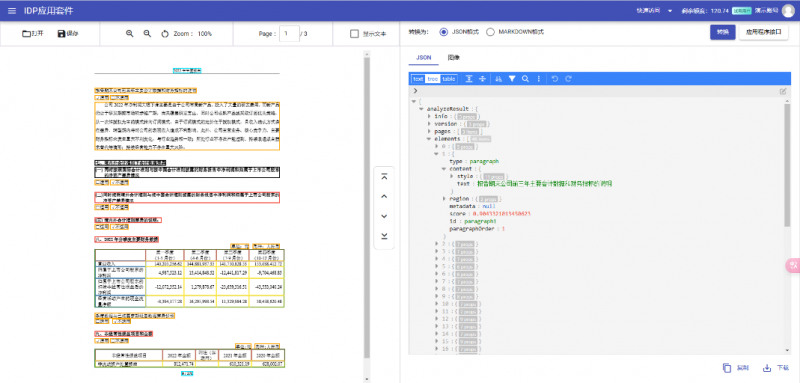Expand the info node
800x383 pixels.
pyautogui.click(x=429, y=116)
